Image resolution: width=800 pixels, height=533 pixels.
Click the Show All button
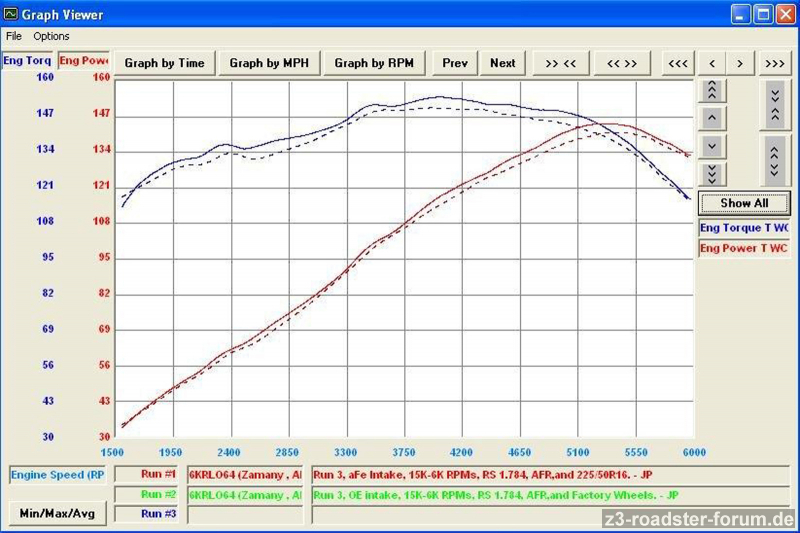744,203
